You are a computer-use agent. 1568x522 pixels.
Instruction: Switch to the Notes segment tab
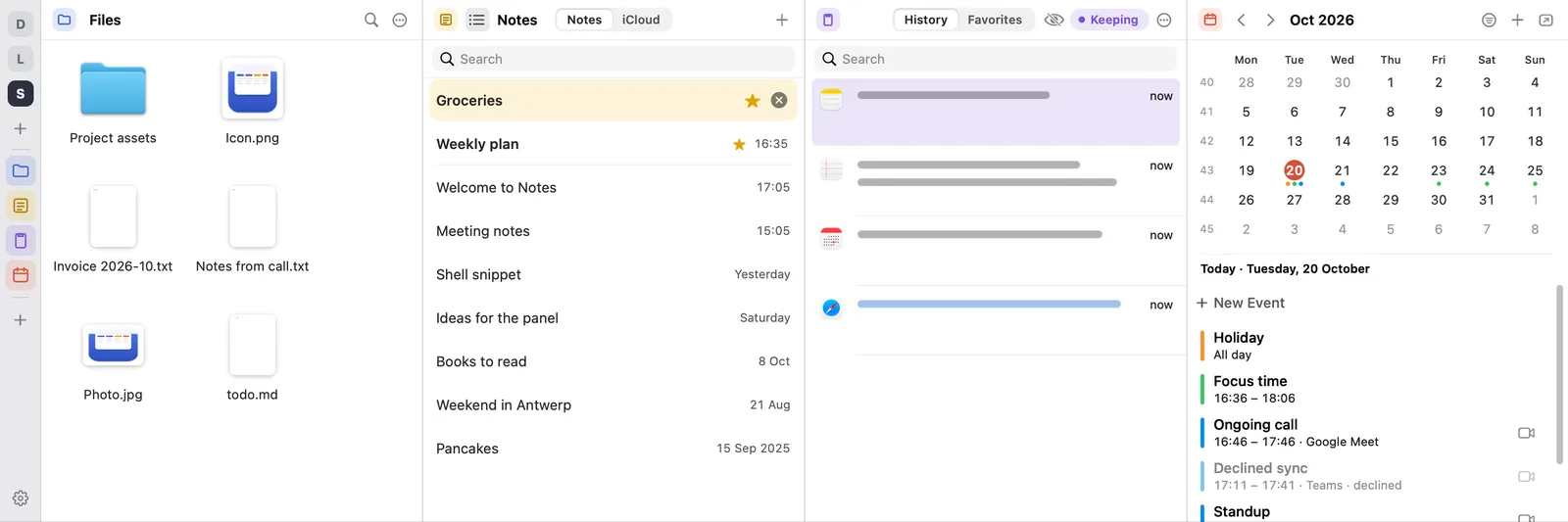[x=584, y=20]
